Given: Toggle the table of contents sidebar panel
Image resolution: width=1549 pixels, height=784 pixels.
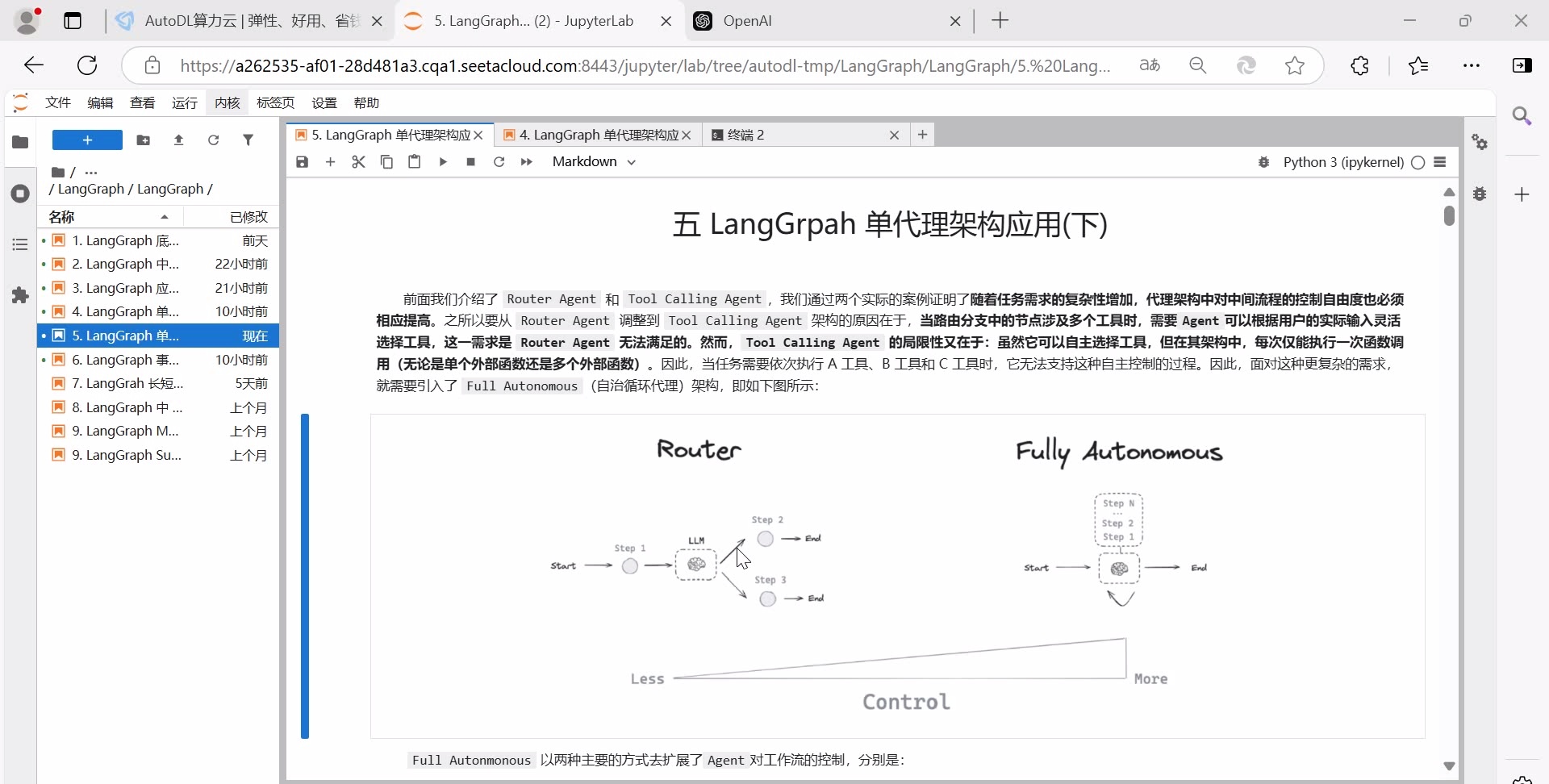Looking at the screenshot, I should [19, 244].
